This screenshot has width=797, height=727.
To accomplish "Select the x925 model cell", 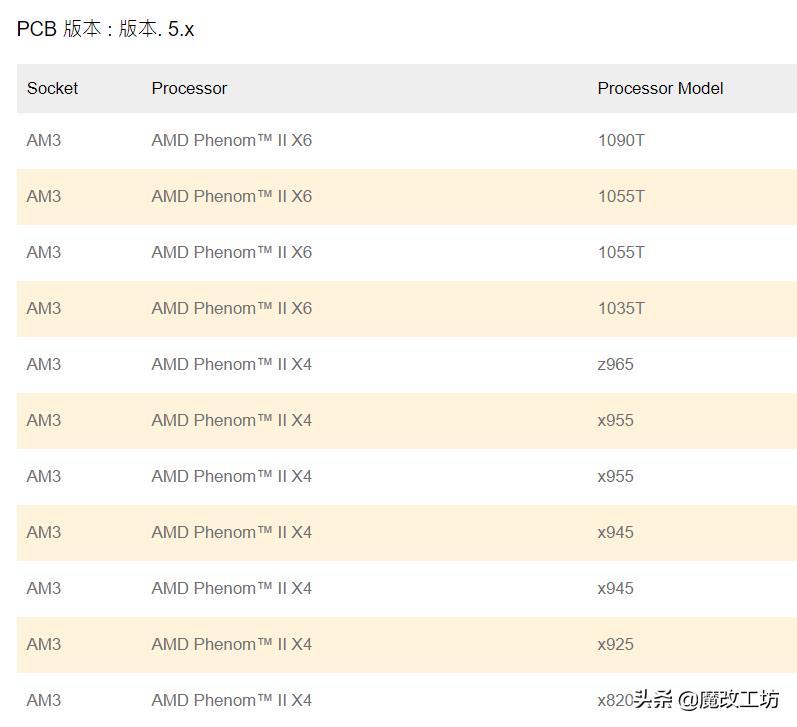I will click(616, 644).
